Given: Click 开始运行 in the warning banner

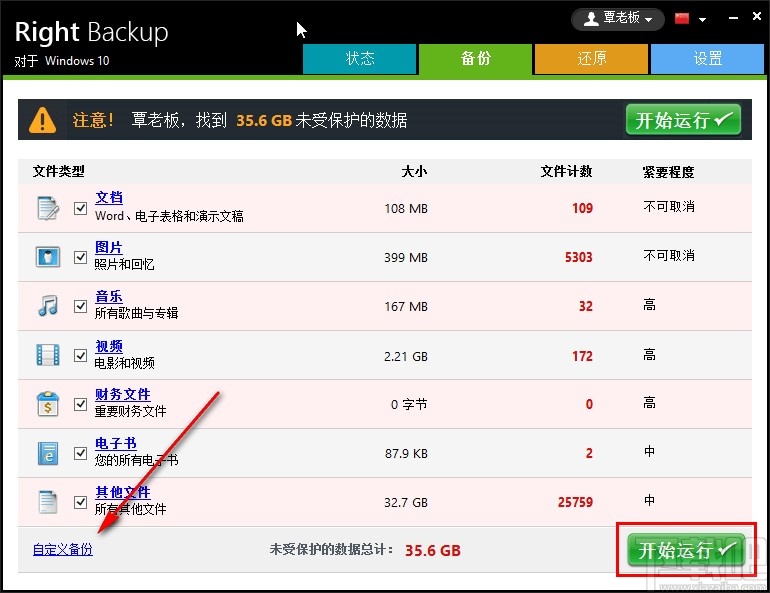Looking at the screenshot, I should 683,119.
